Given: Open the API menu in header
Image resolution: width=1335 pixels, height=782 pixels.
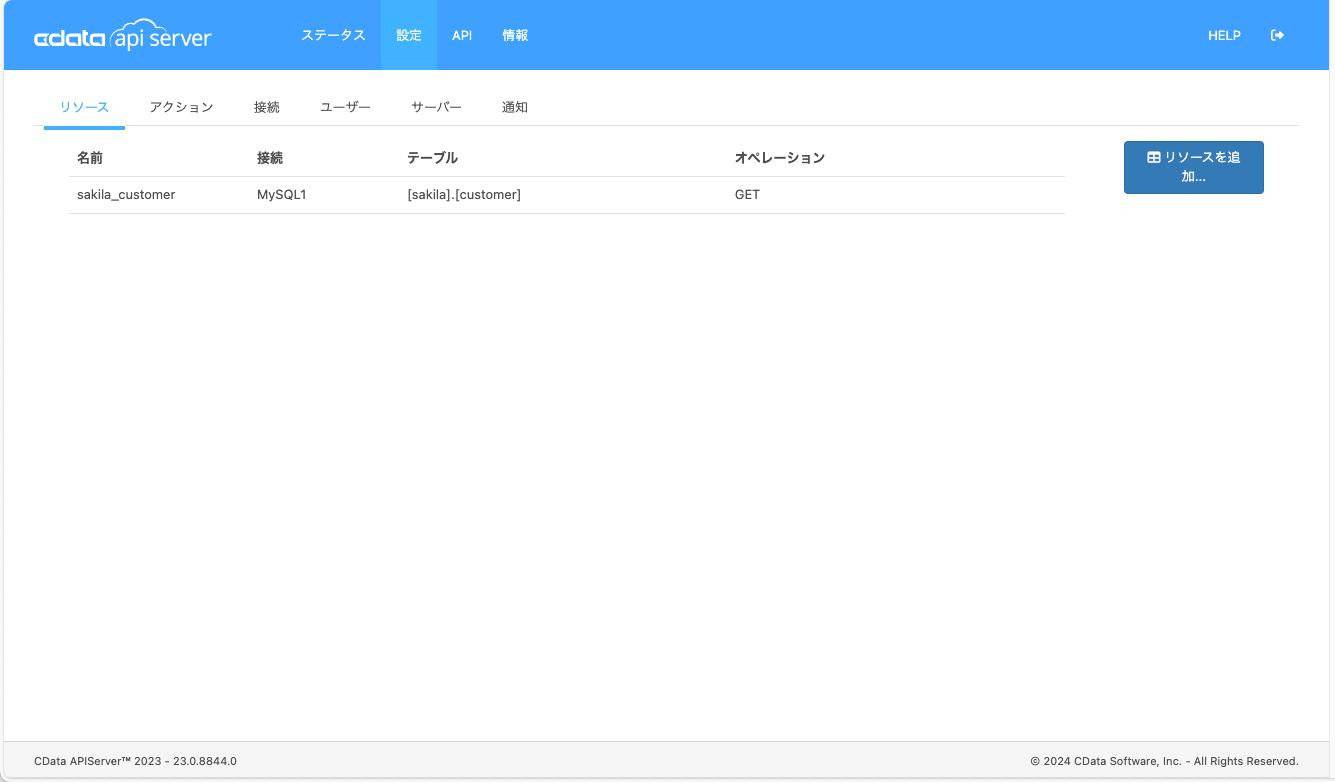Looking at the screenshot, I should pyautogui.click(x=462, y=35).
